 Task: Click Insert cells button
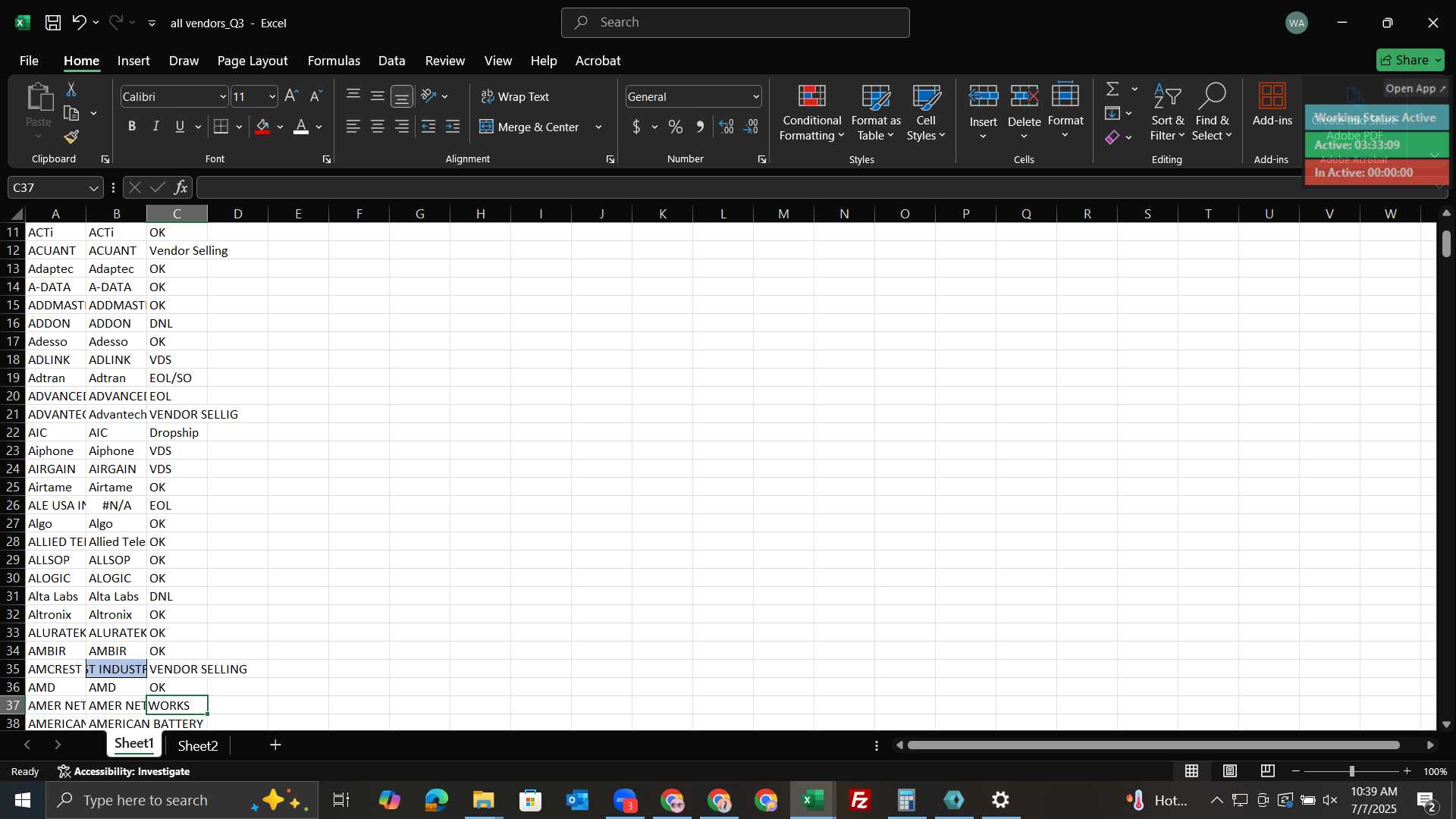[x=984, y=112]
